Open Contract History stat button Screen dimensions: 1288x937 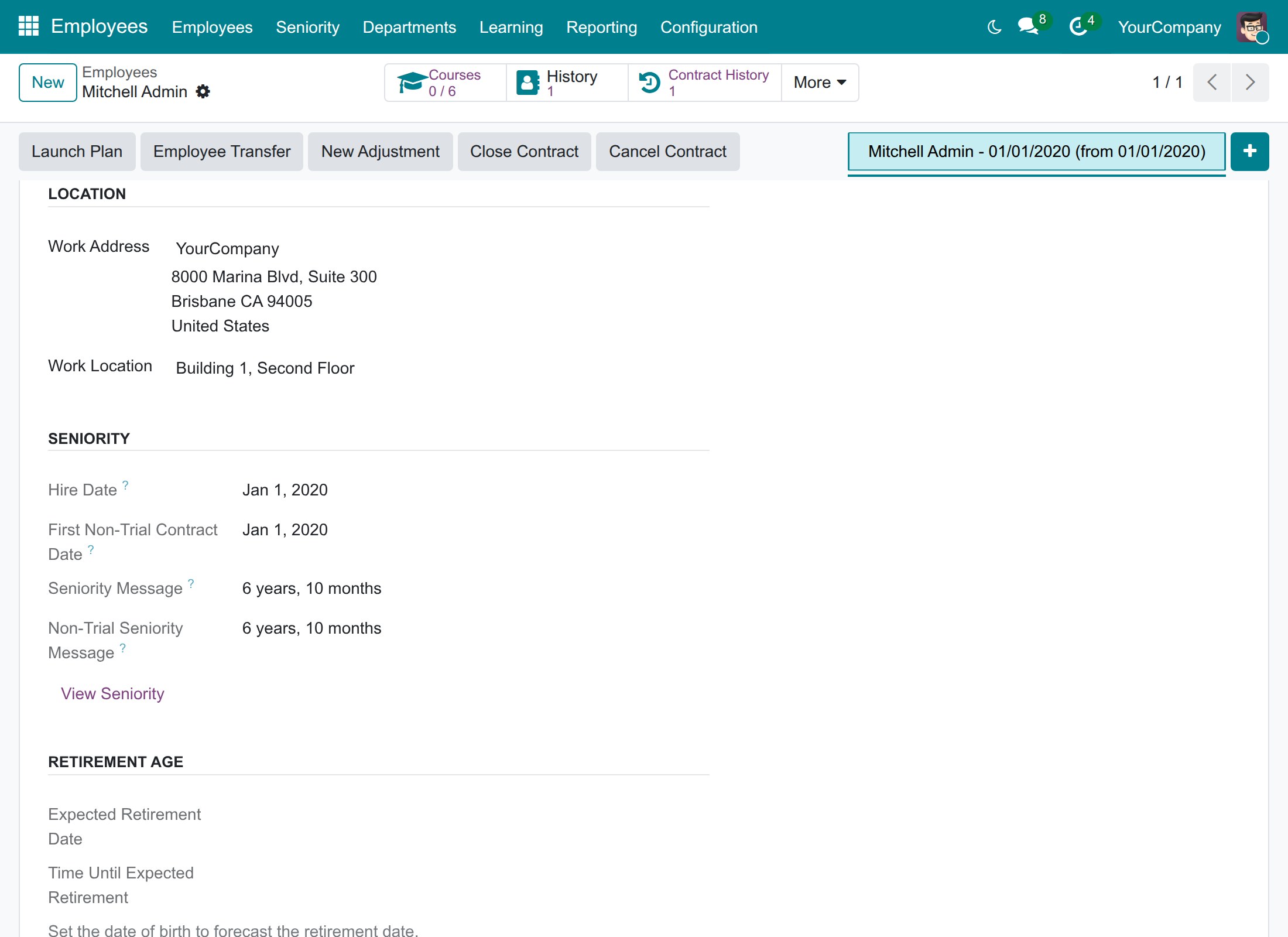[705, 83]
